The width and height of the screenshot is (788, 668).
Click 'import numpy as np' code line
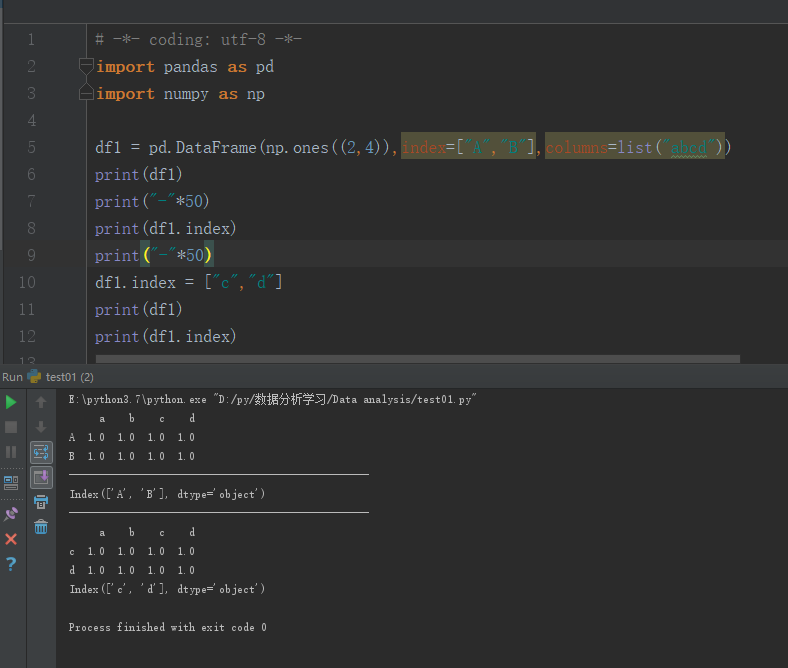click(x=180, y=93)
